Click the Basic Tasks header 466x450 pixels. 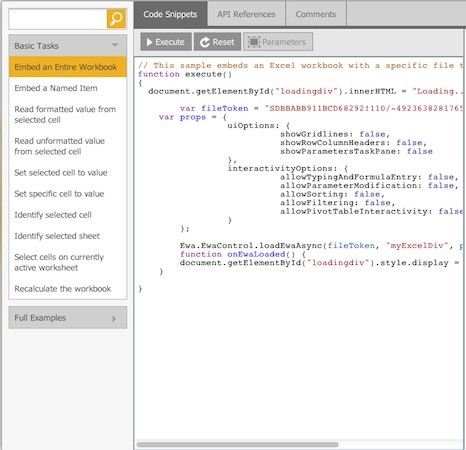[x=68, y=46]
